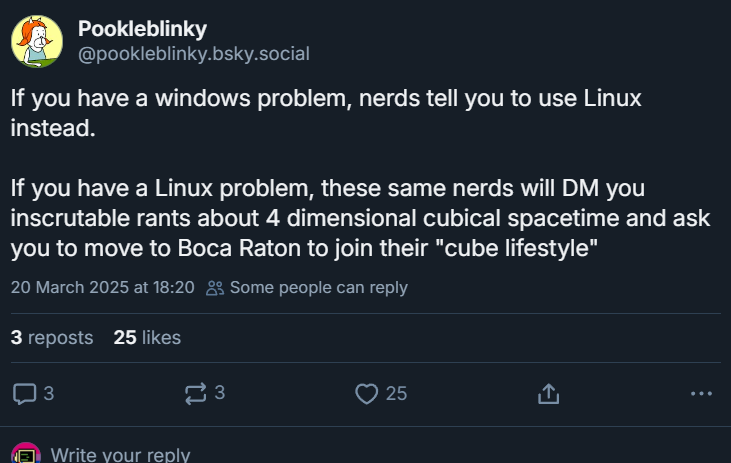The height and width of the screenshot is (463, 731).
Task: Click the people icon beside reply settings
Action: [214, 288]
